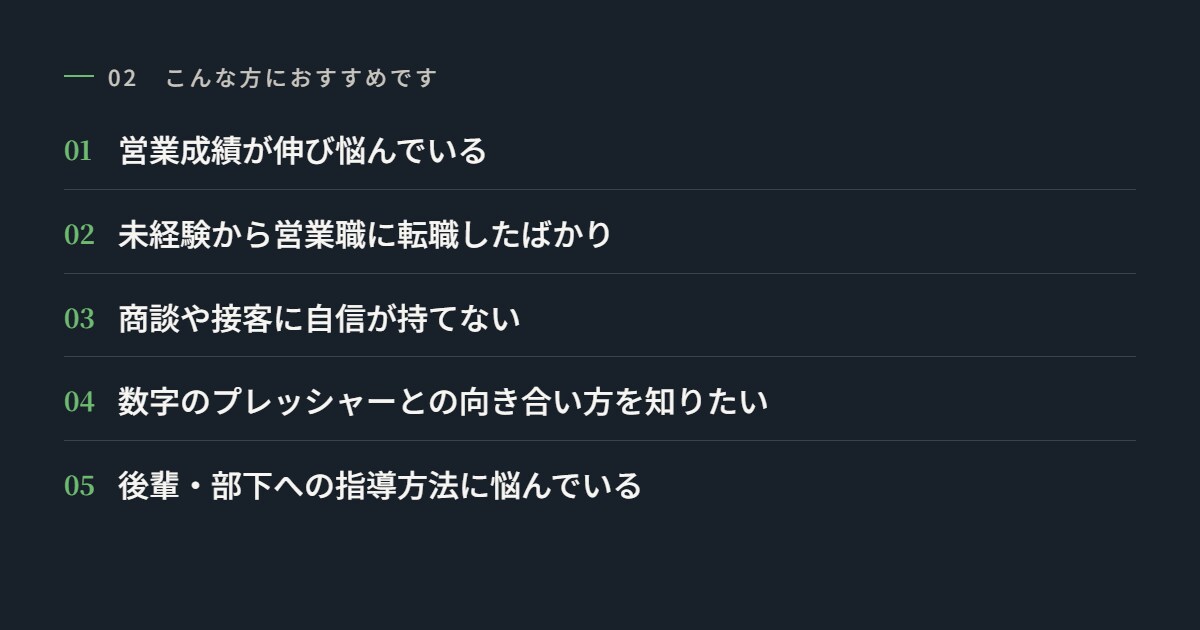Click the gray section number 02 in heading
1200x630 pixels.
(122, 78)
